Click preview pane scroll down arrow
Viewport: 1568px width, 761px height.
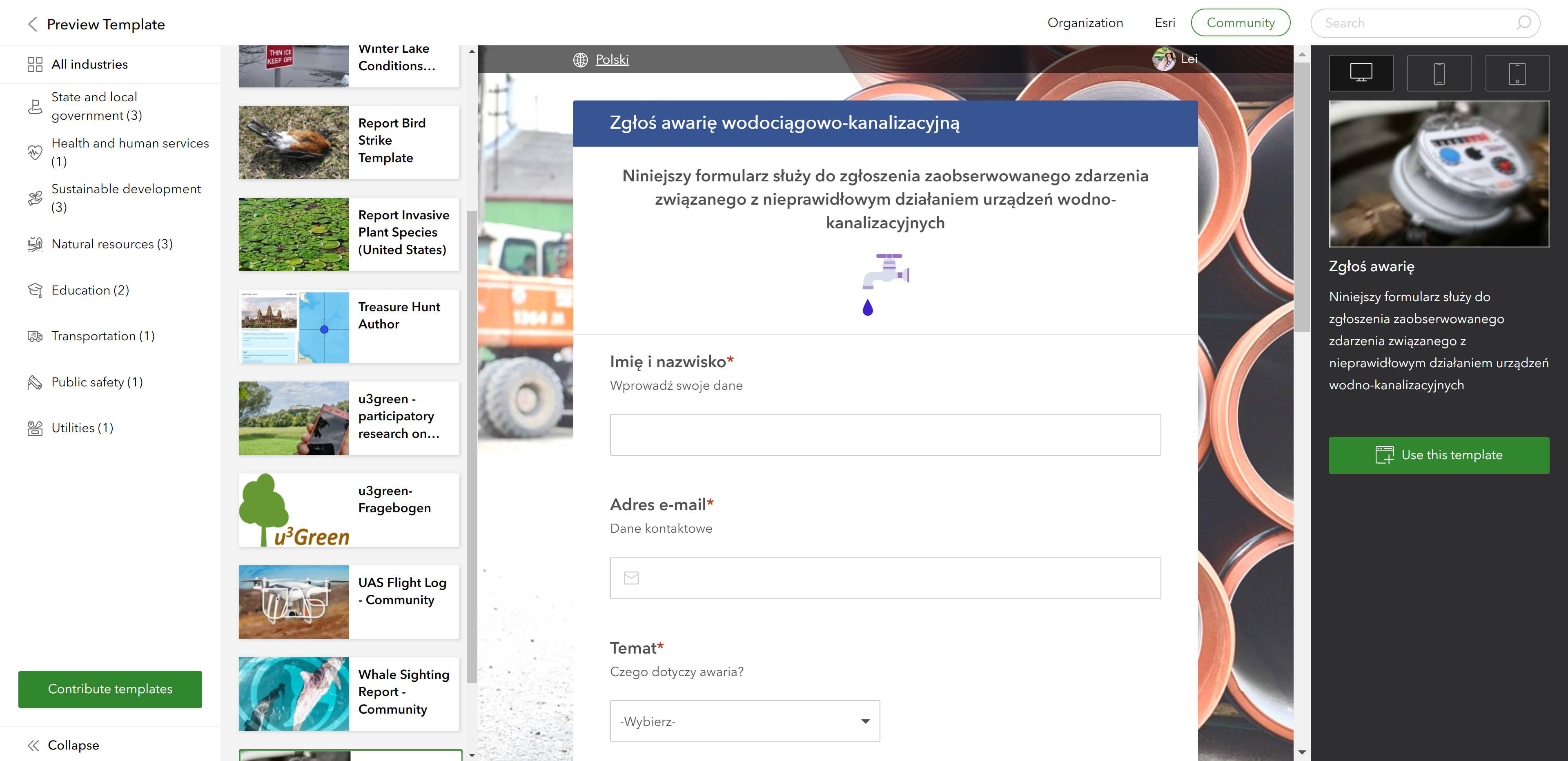(x=1302, y=752)
